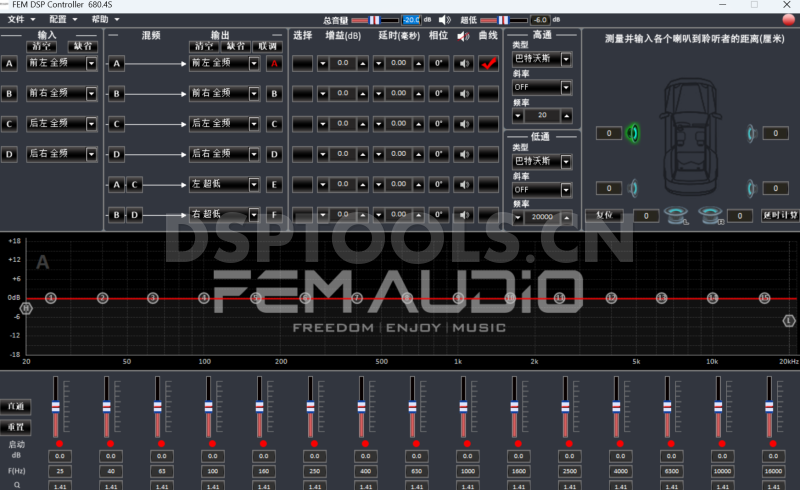Mute output D rear right full-range
The image size is (800, 490).
463,154
